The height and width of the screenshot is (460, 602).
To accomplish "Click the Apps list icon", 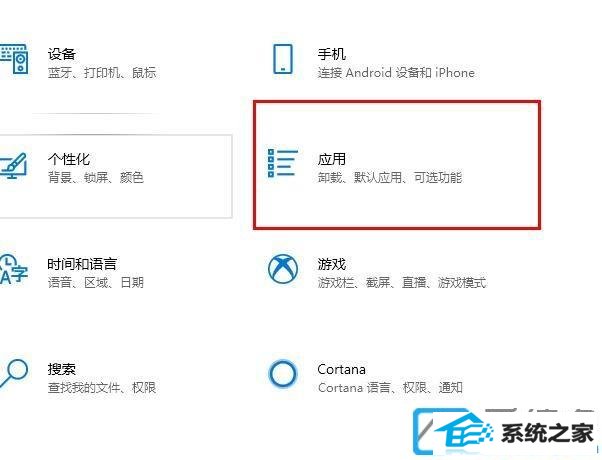I will click(283, 164).
